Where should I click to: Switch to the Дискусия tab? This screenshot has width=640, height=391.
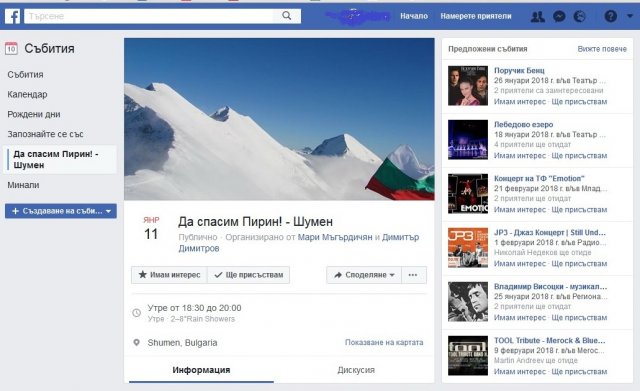point(356,370)
